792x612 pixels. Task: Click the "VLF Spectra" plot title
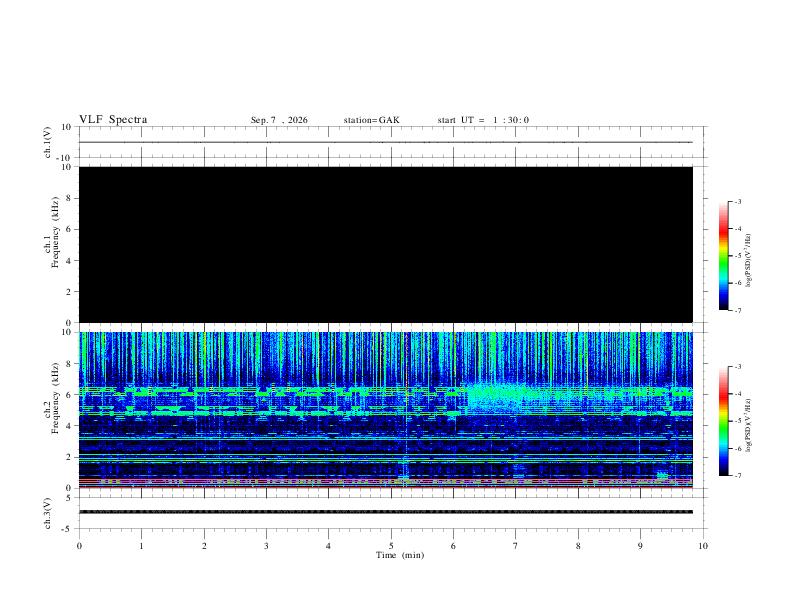click(113, 120)
